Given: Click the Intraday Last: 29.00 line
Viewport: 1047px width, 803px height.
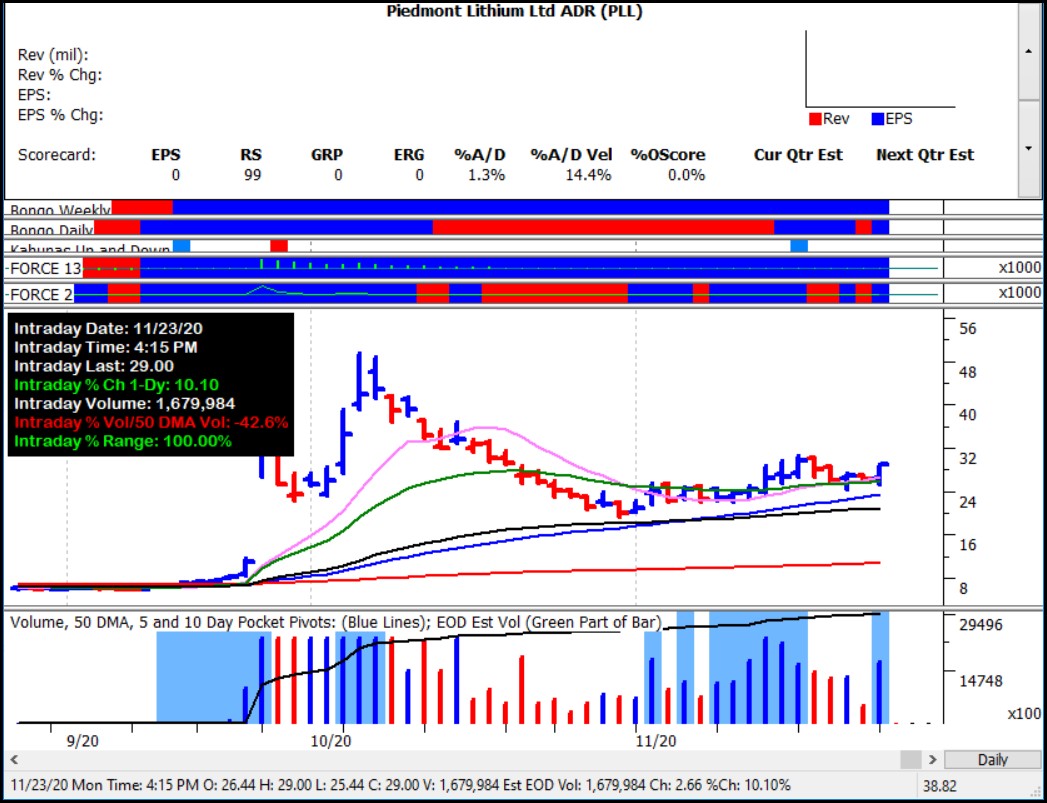Looking at the screenshot, I should pyautogui.click(x=94, y=366).
